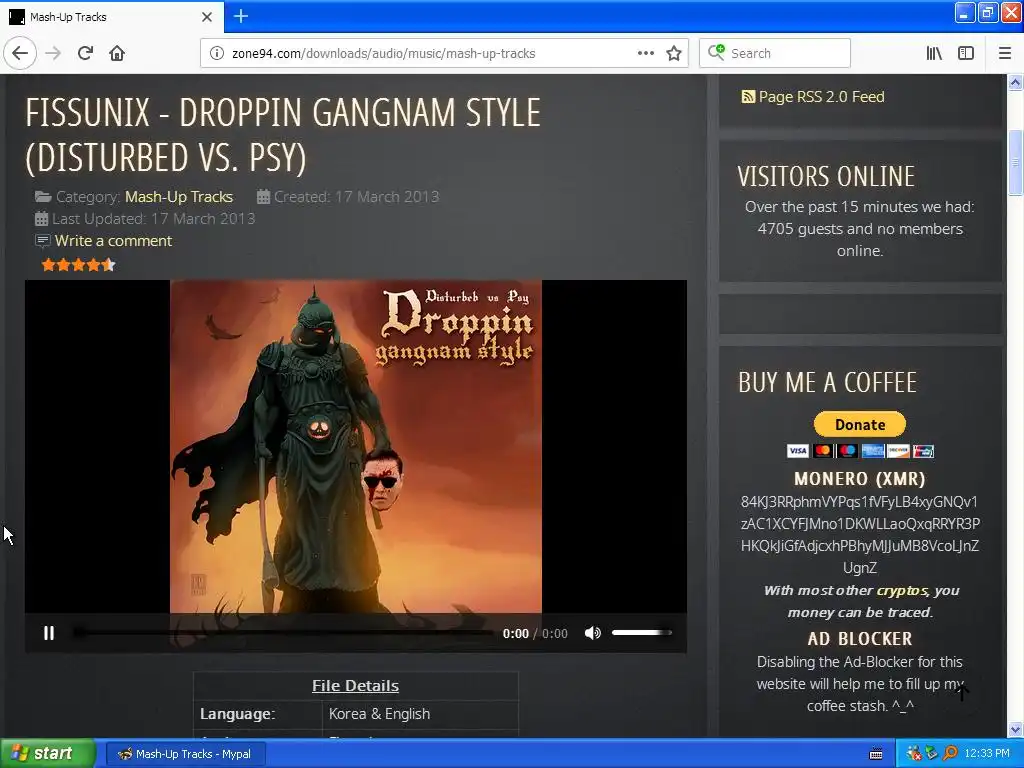
Task: Open the Windows start menu
Action: pos(47,754)
